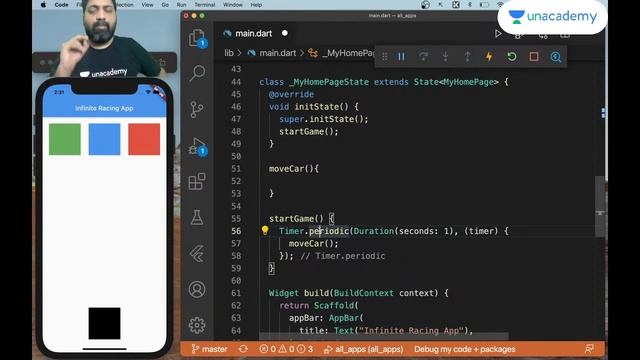
Task: Open the Explorer view in activity bar
Action: coord(197,38)
